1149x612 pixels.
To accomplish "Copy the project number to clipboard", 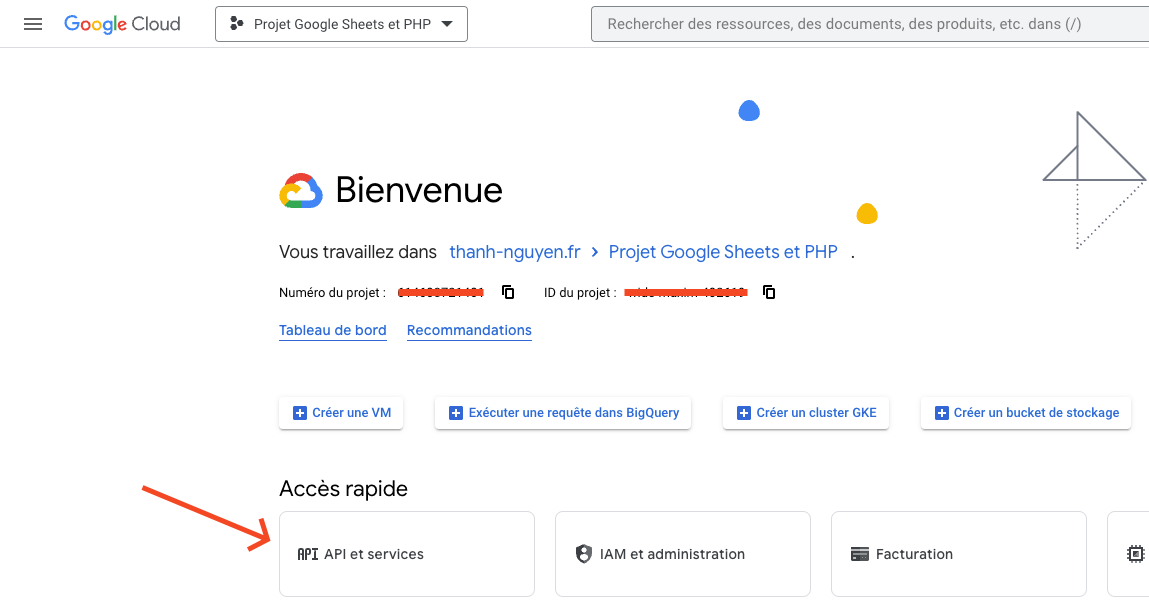I will click(508, 292).
